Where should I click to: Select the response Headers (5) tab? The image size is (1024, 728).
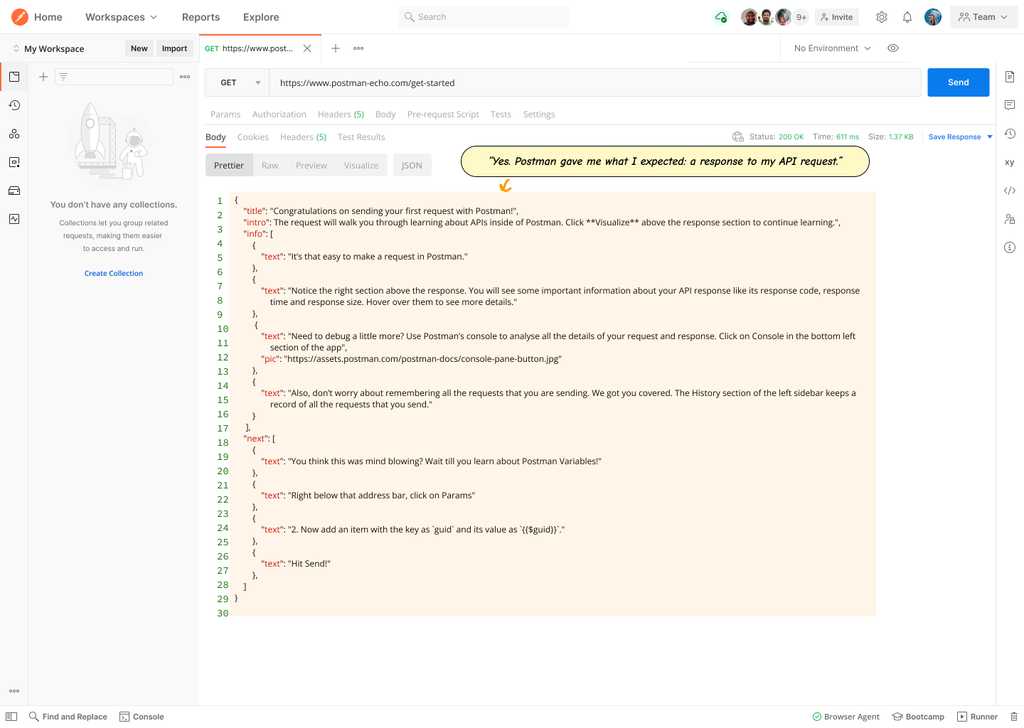303,137
